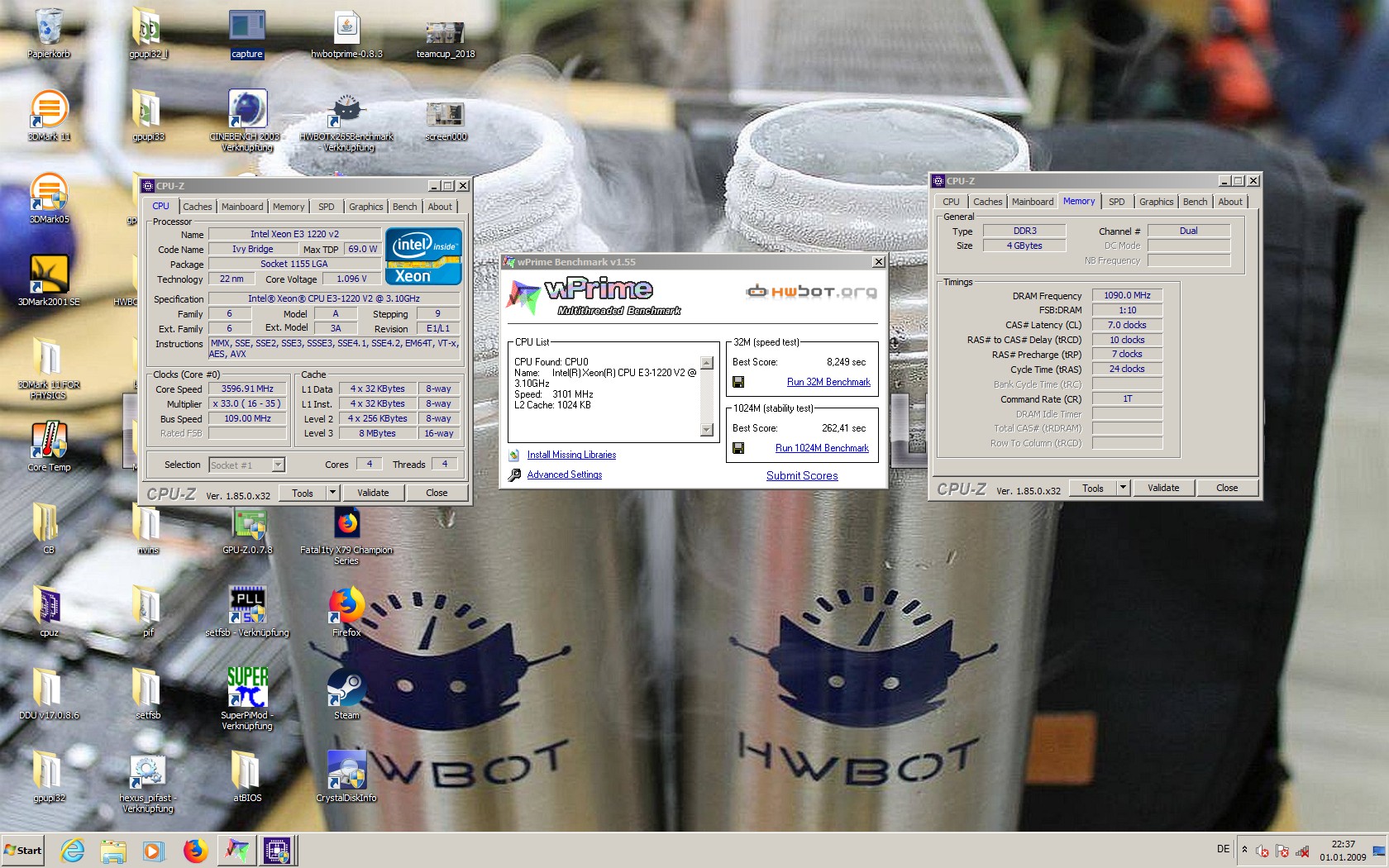Click the hwbot.org logo in wPrime
1389x868 pixels.
[811, 291]
